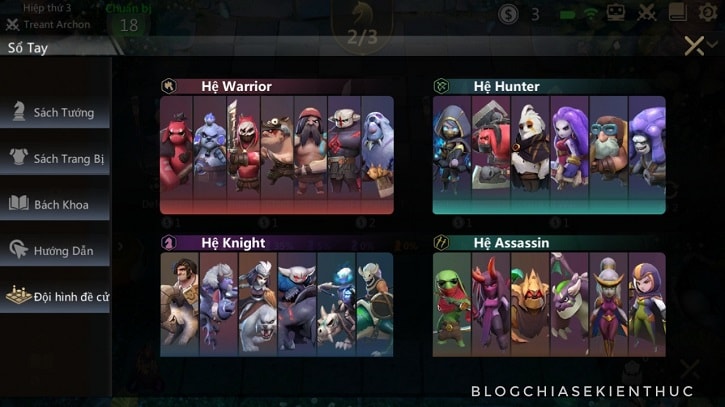Click the gold coin dollar icon

508,14
